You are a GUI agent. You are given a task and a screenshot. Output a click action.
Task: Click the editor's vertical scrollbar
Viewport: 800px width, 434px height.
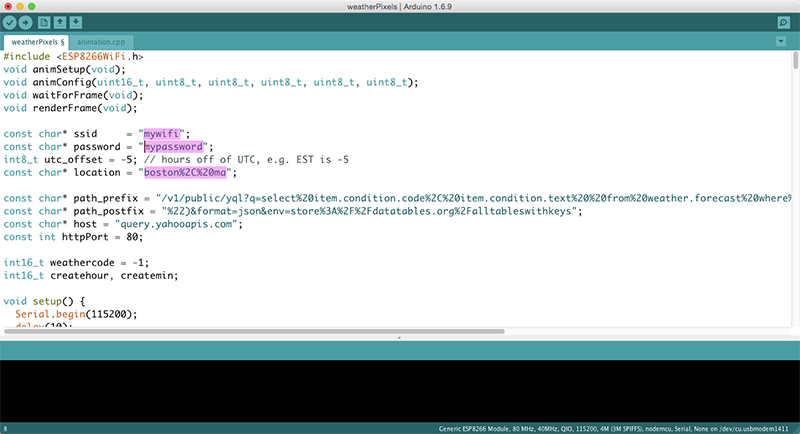(795, 62)
